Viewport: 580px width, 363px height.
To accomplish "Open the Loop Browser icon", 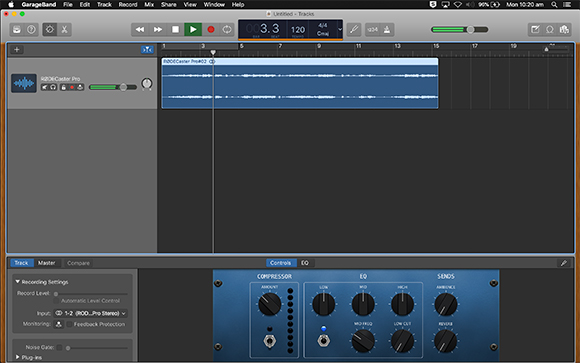I will [550, 30].
